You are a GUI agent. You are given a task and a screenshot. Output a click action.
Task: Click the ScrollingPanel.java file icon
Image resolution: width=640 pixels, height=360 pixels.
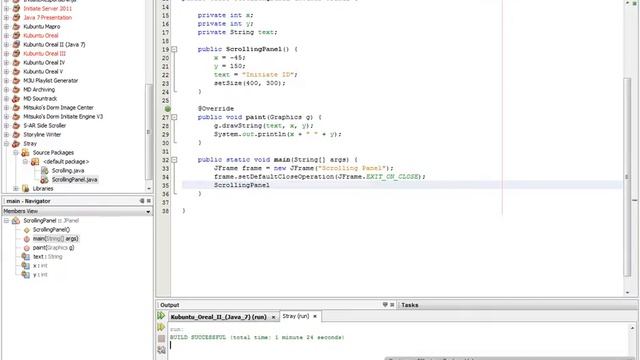(44, 180)
